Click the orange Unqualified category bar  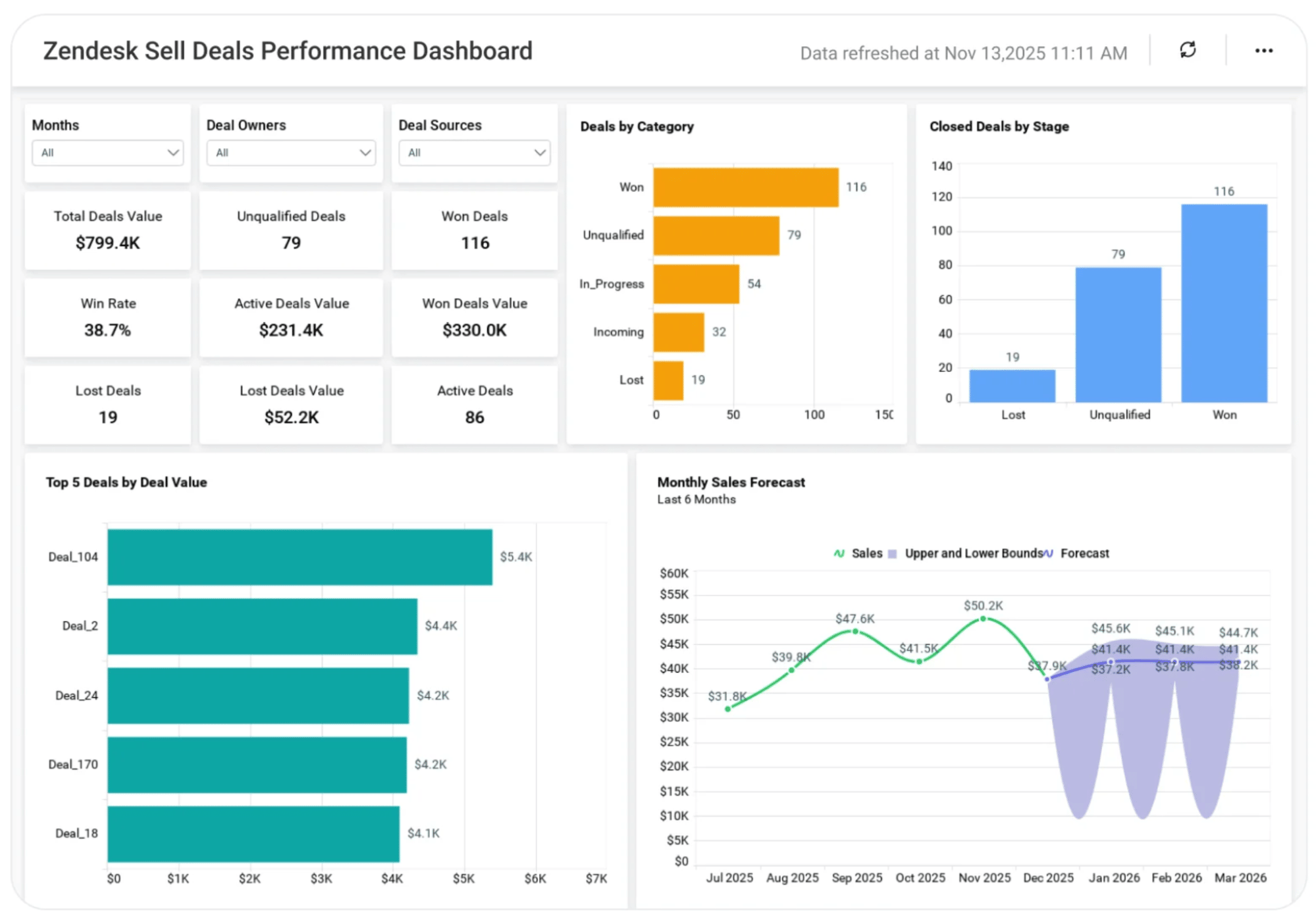pyautogui.click(x=716, y=236)
